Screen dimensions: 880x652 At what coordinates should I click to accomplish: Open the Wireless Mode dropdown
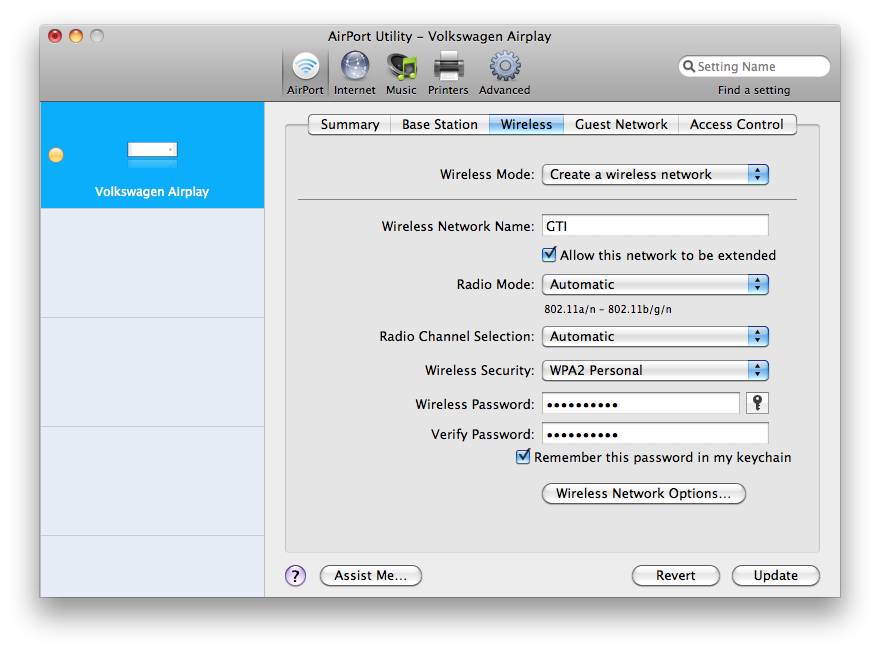pyautogui.click(x=655, y=175)
